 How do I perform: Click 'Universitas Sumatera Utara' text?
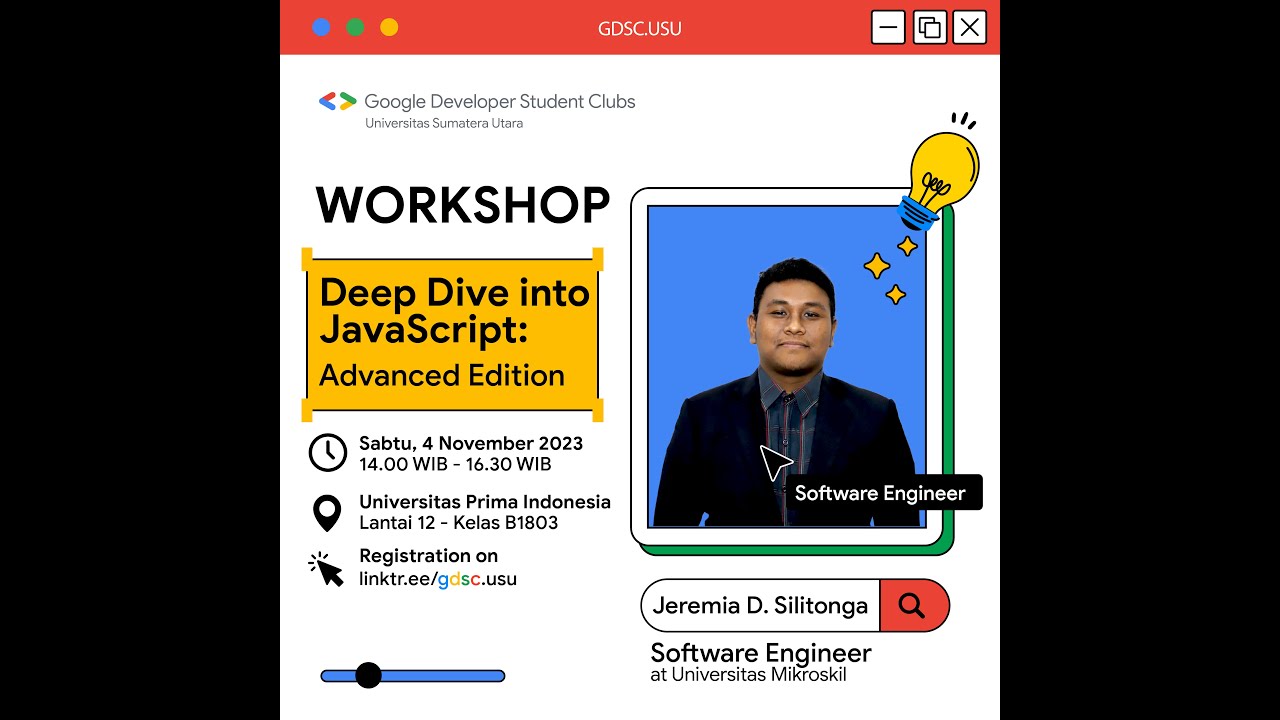[444, 123]
